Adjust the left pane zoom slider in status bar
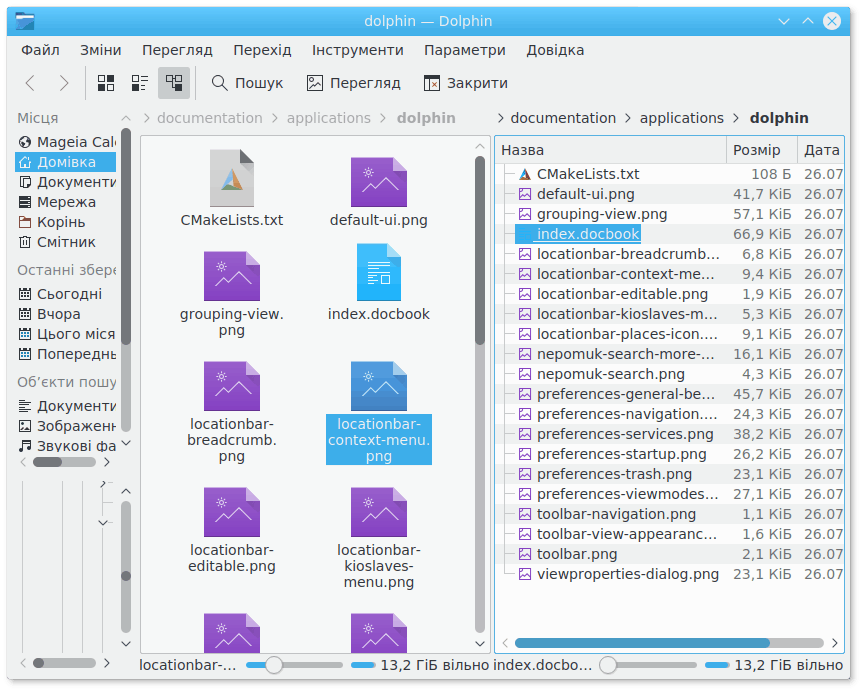863x692 pixels. click(273, 665)
